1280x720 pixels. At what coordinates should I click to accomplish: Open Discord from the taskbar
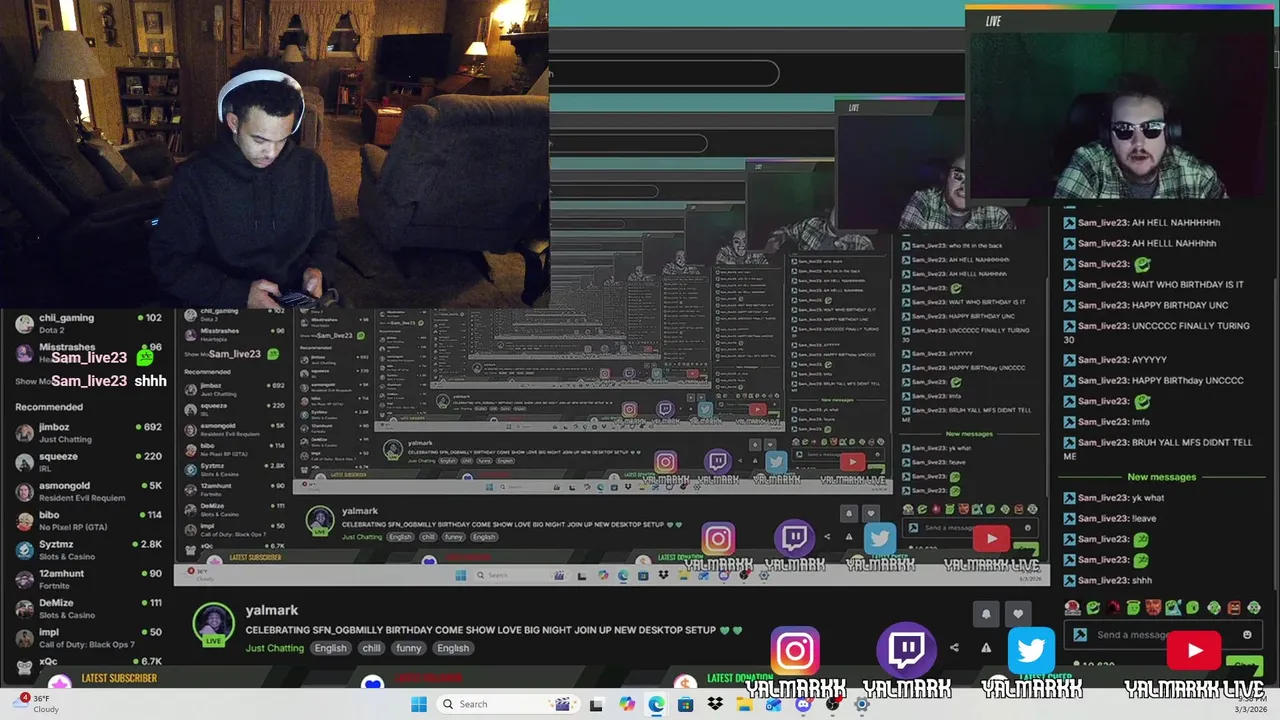(803, 704)
